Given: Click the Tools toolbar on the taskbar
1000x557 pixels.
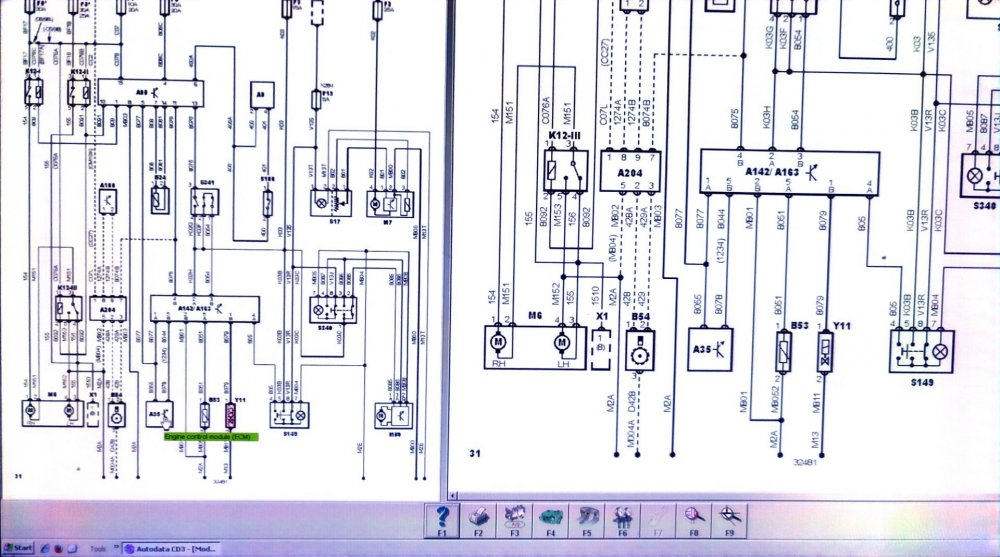Looking at the screenshot, I should click(98, 548).
